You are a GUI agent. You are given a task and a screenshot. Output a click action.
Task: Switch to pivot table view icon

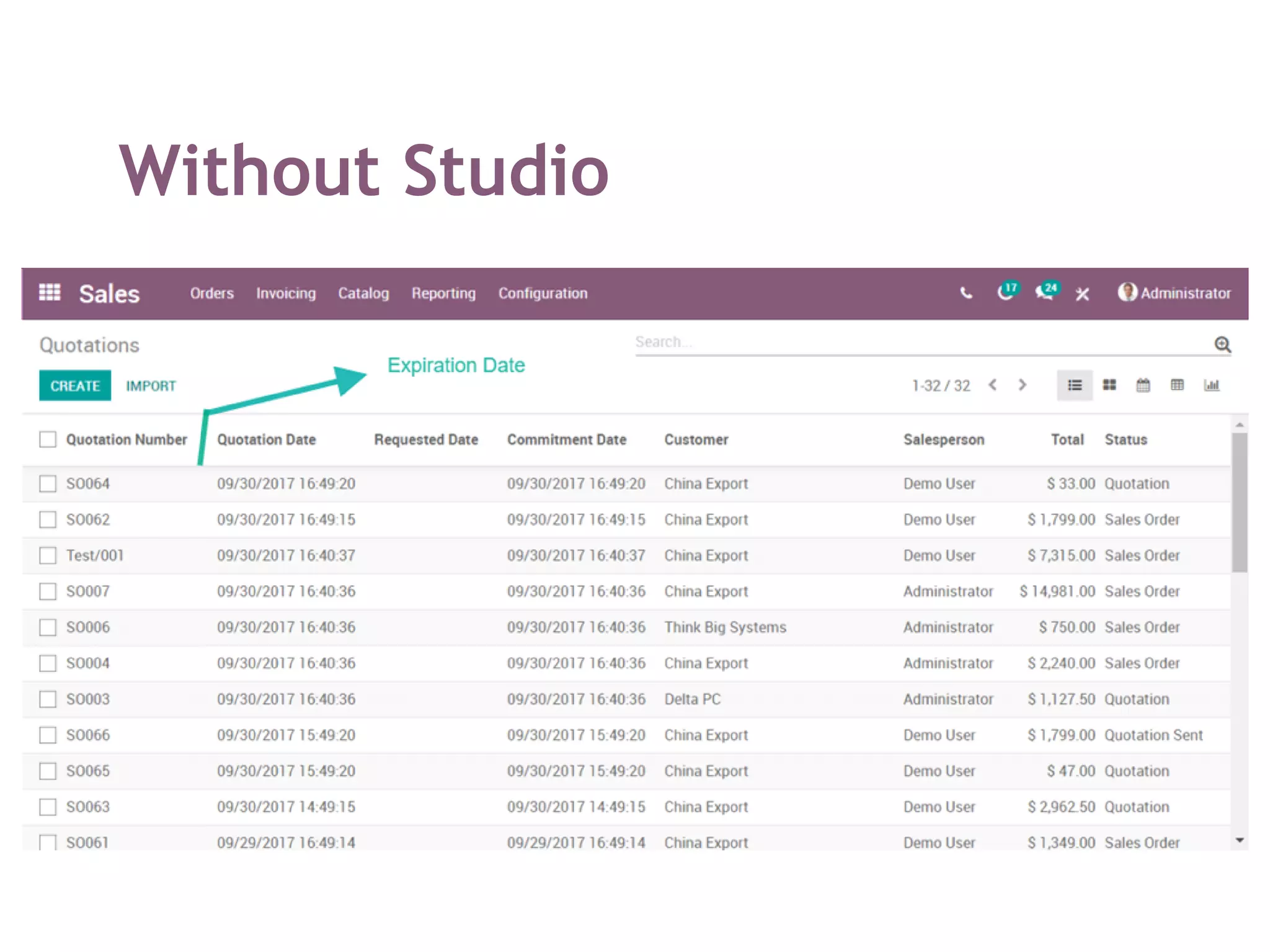[x=1177, y=386]
